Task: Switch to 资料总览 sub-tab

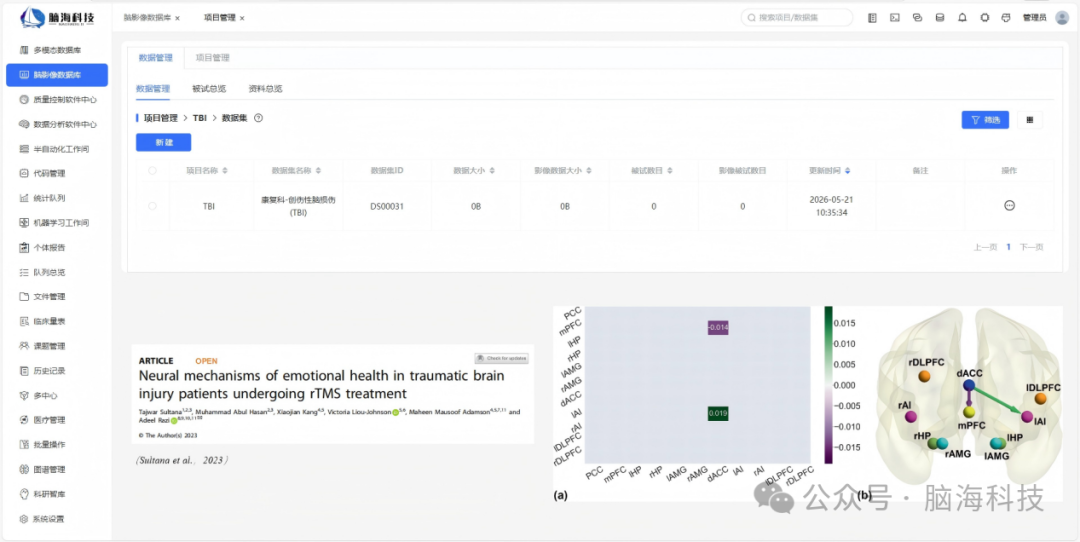Action: tap(265, 89)
